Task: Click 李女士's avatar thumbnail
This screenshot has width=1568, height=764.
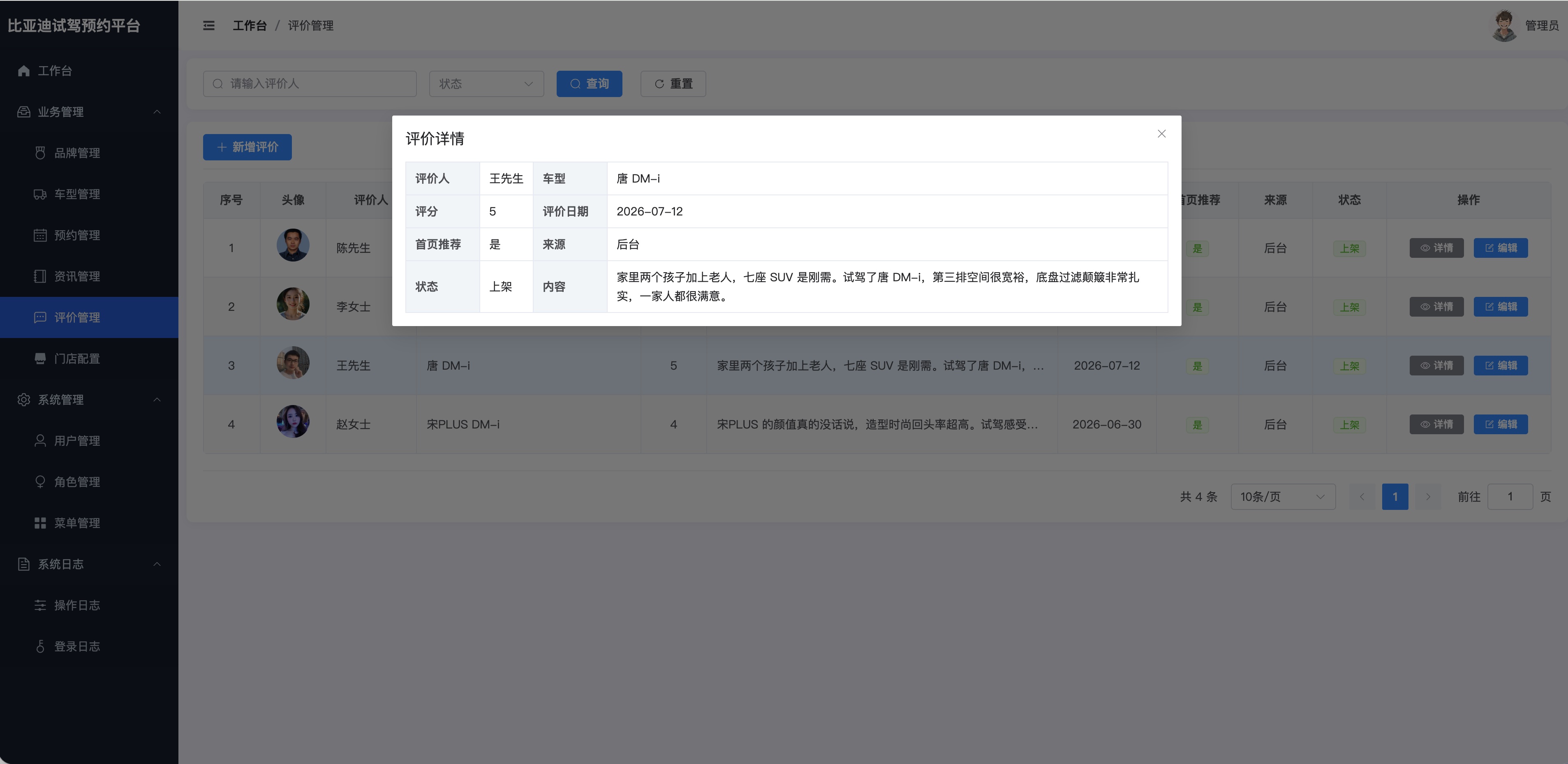Action: [293, 304]
